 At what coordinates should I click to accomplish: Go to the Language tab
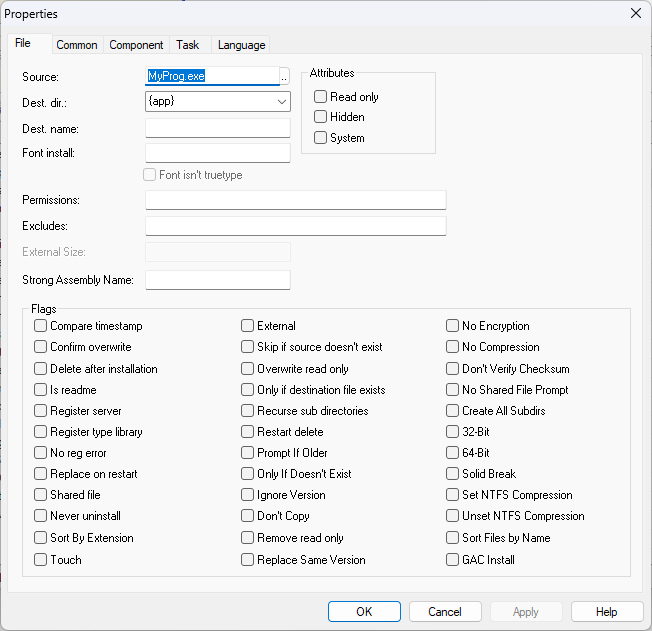[x=242, y=45]
